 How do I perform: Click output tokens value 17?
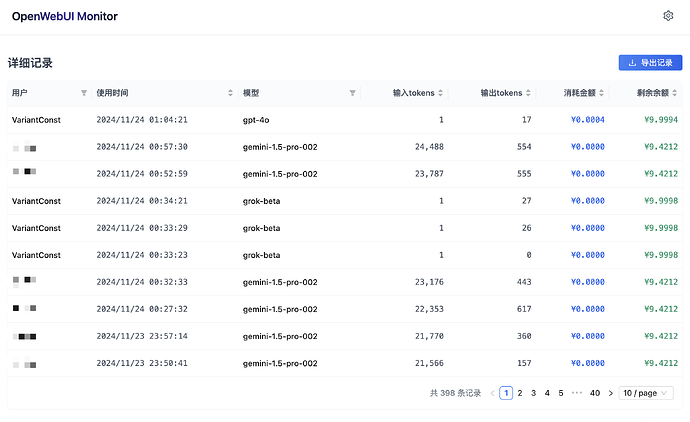tap(527, 120)
